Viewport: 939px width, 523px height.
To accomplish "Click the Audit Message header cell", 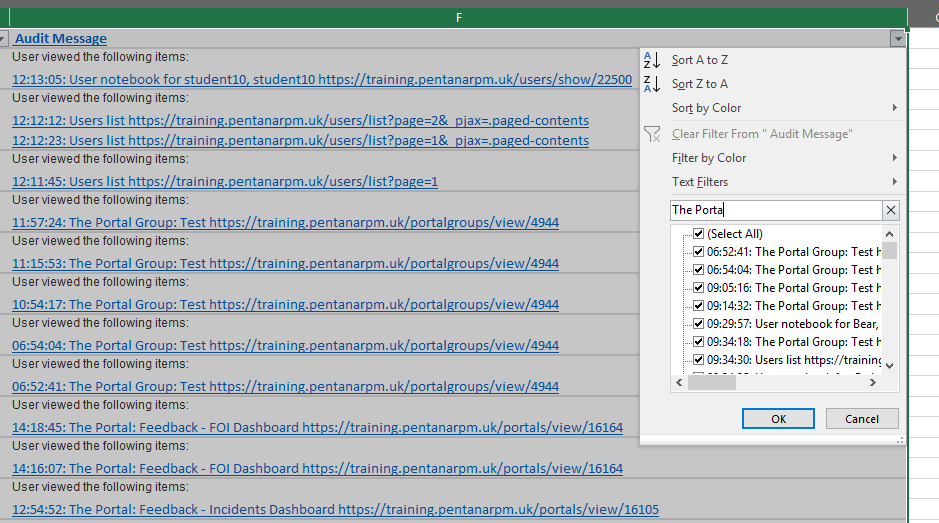I will (x=459, y=39).
